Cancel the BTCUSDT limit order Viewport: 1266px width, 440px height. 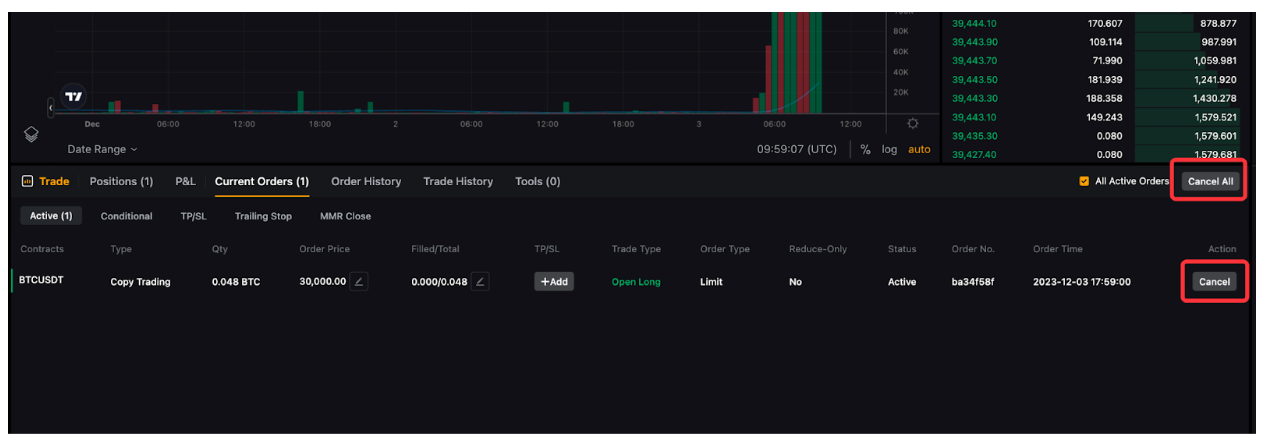click(1214, 282)
